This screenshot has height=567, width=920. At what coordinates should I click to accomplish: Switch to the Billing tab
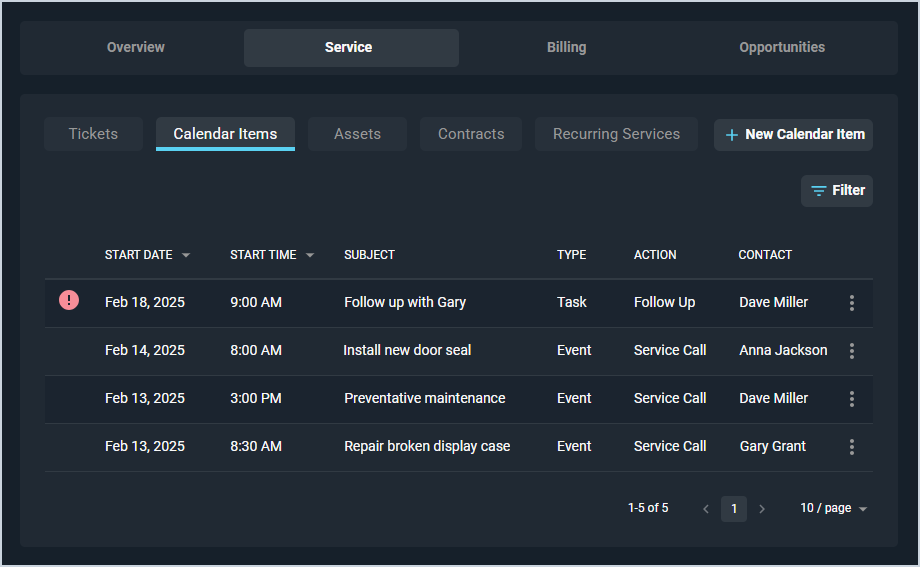(566, 48)
